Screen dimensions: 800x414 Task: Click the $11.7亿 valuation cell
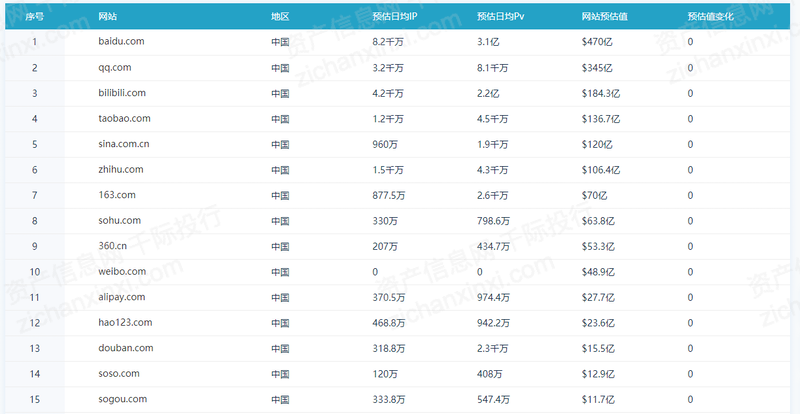[x=598, y=400]
